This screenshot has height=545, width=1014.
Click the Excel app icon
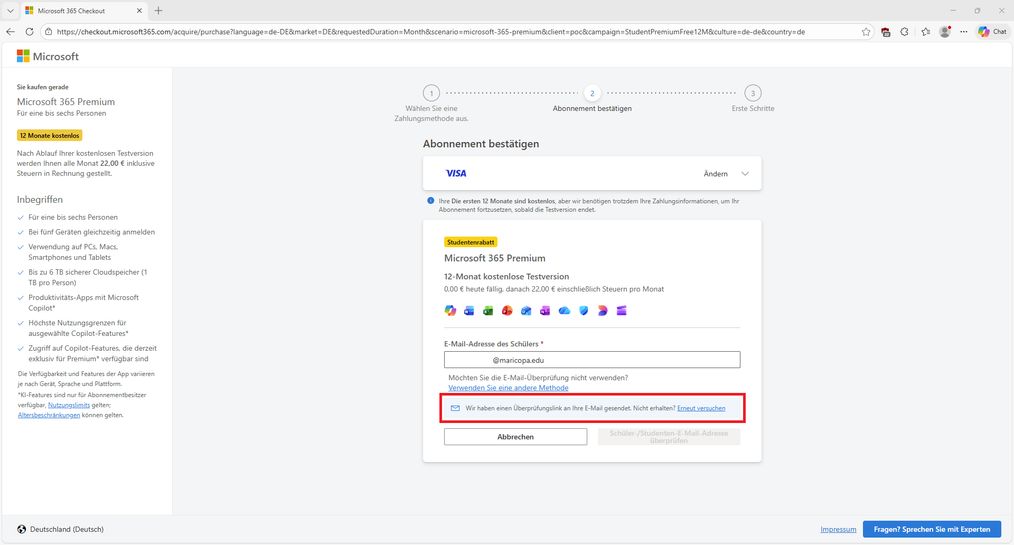click(x=488, y=311)
